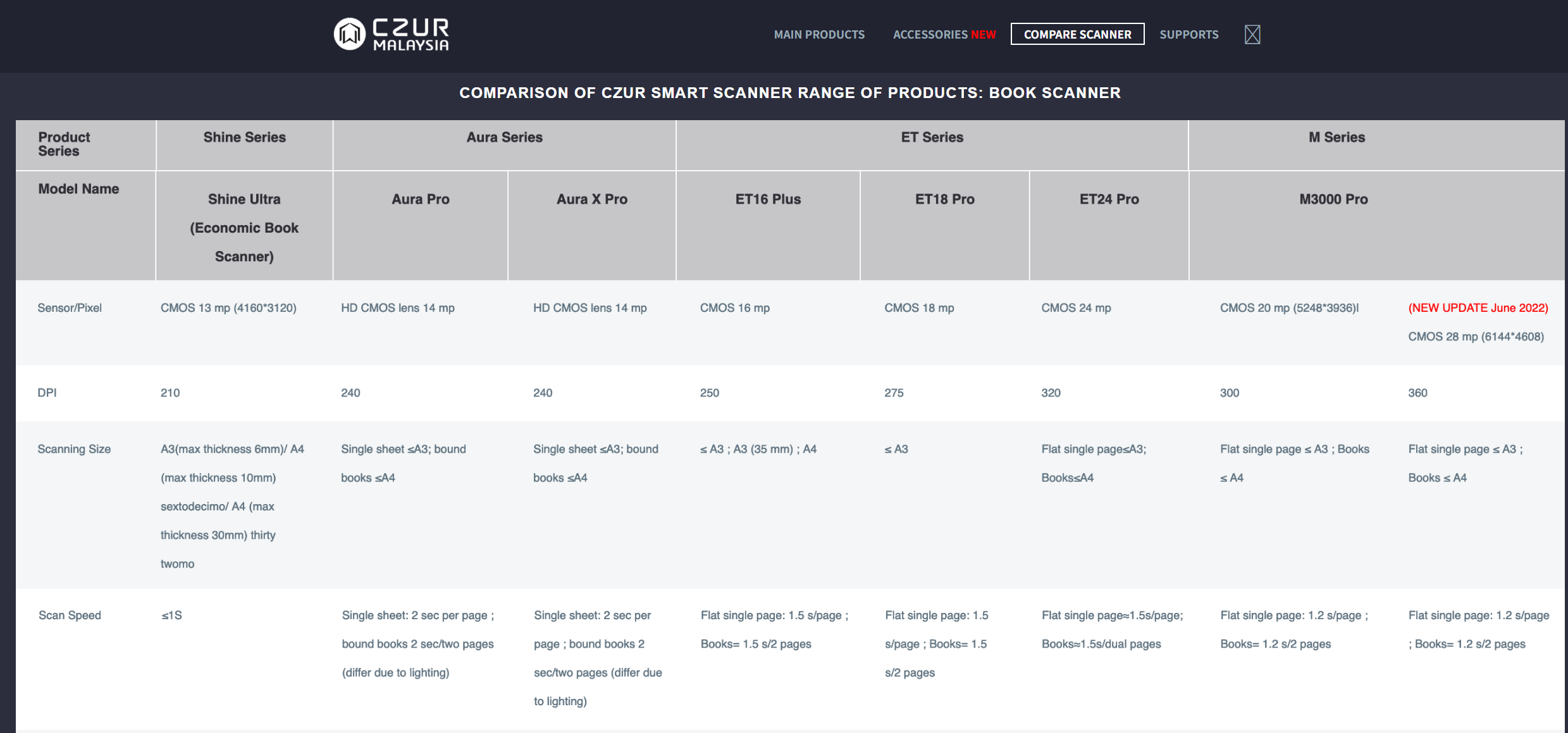This screenshot has height=733, width=1568.
Task: Click the Aura Series column header
Action: pos(504,137)
